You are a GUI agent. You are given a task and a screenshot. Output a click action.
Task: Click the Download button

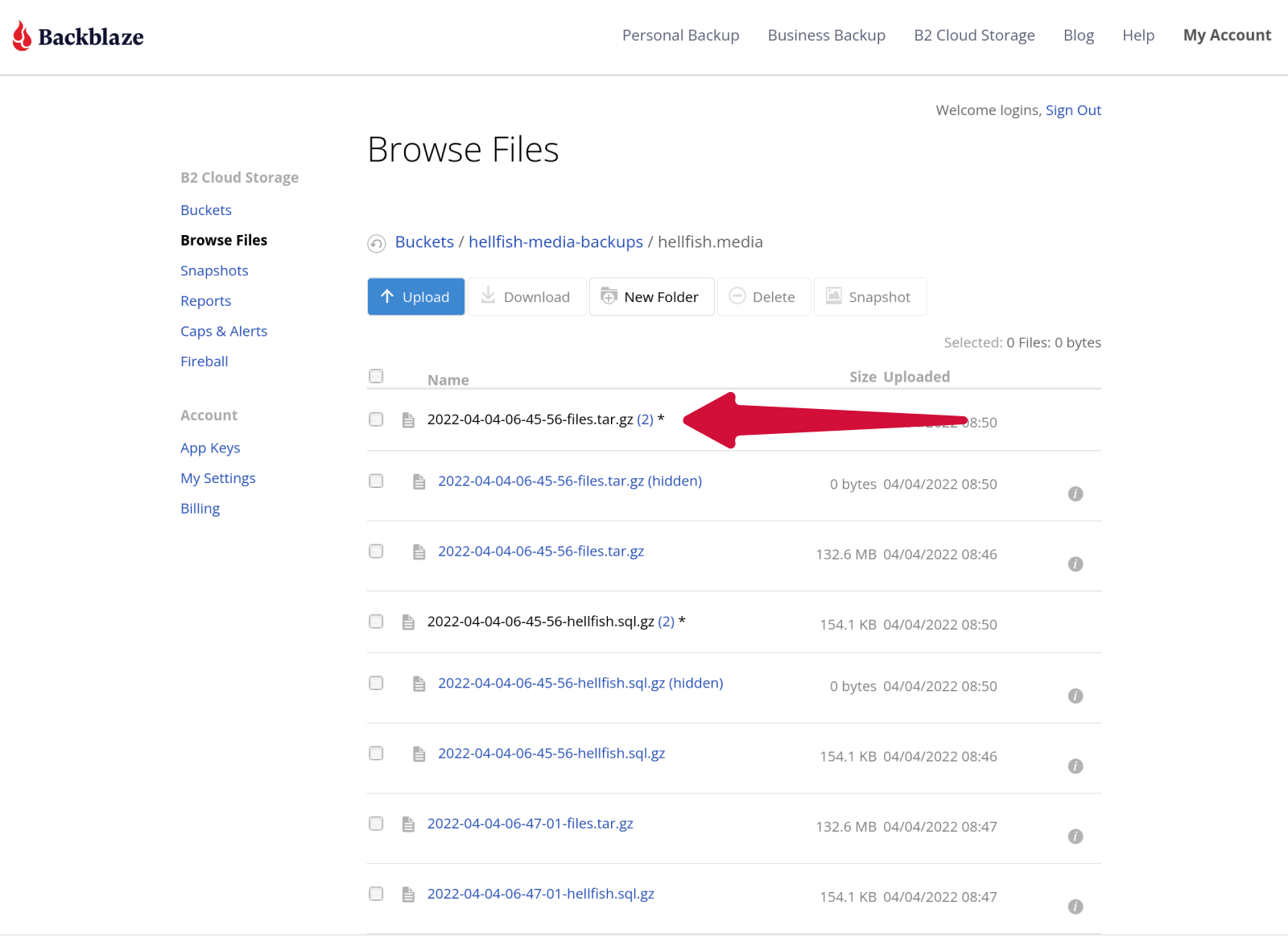pyautogui.click(x=526, y=296)
